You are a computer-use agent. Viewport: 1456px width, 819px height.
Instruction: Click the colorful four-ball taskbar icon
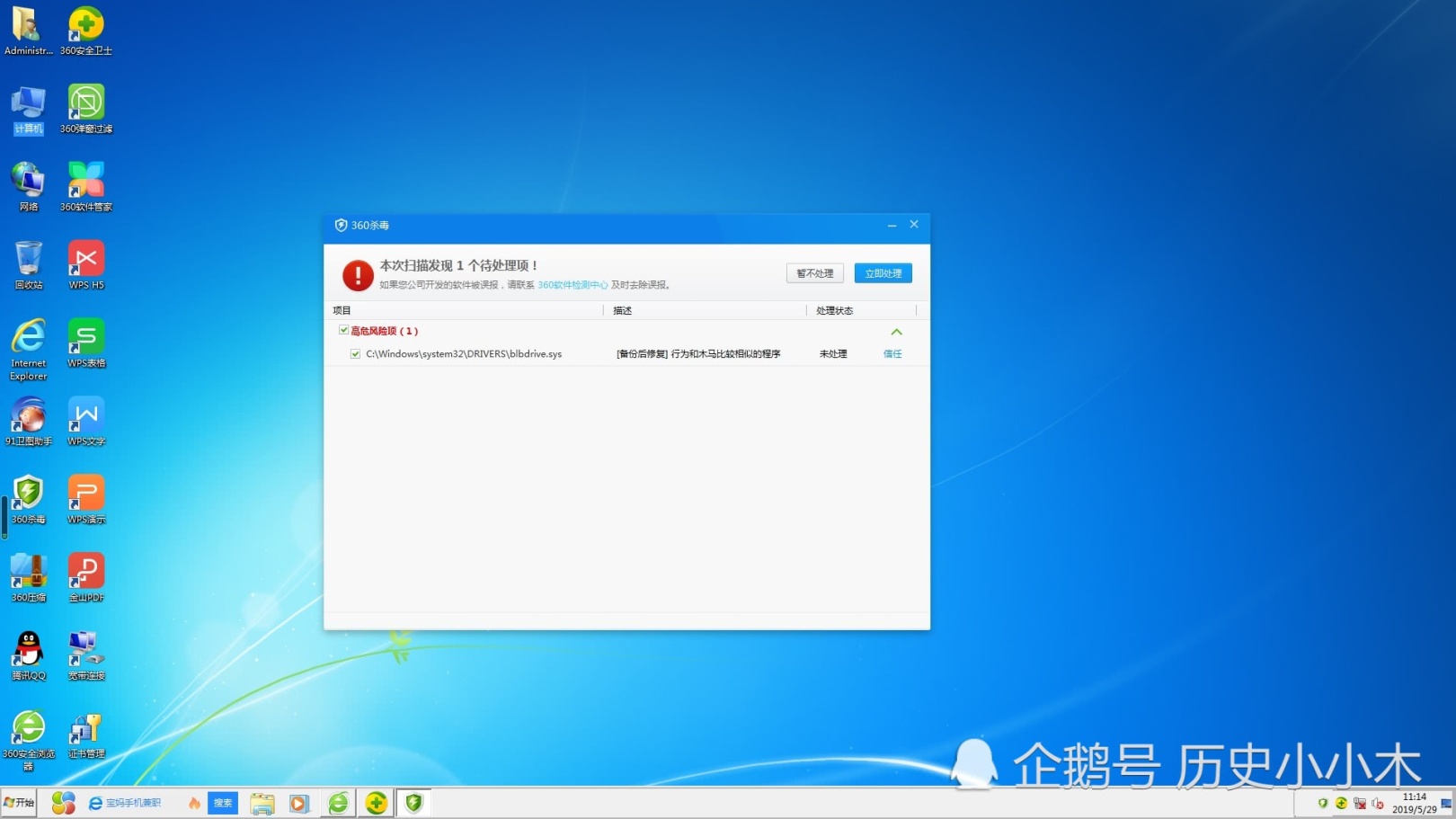pyautogui.click(x=63, y=803)
